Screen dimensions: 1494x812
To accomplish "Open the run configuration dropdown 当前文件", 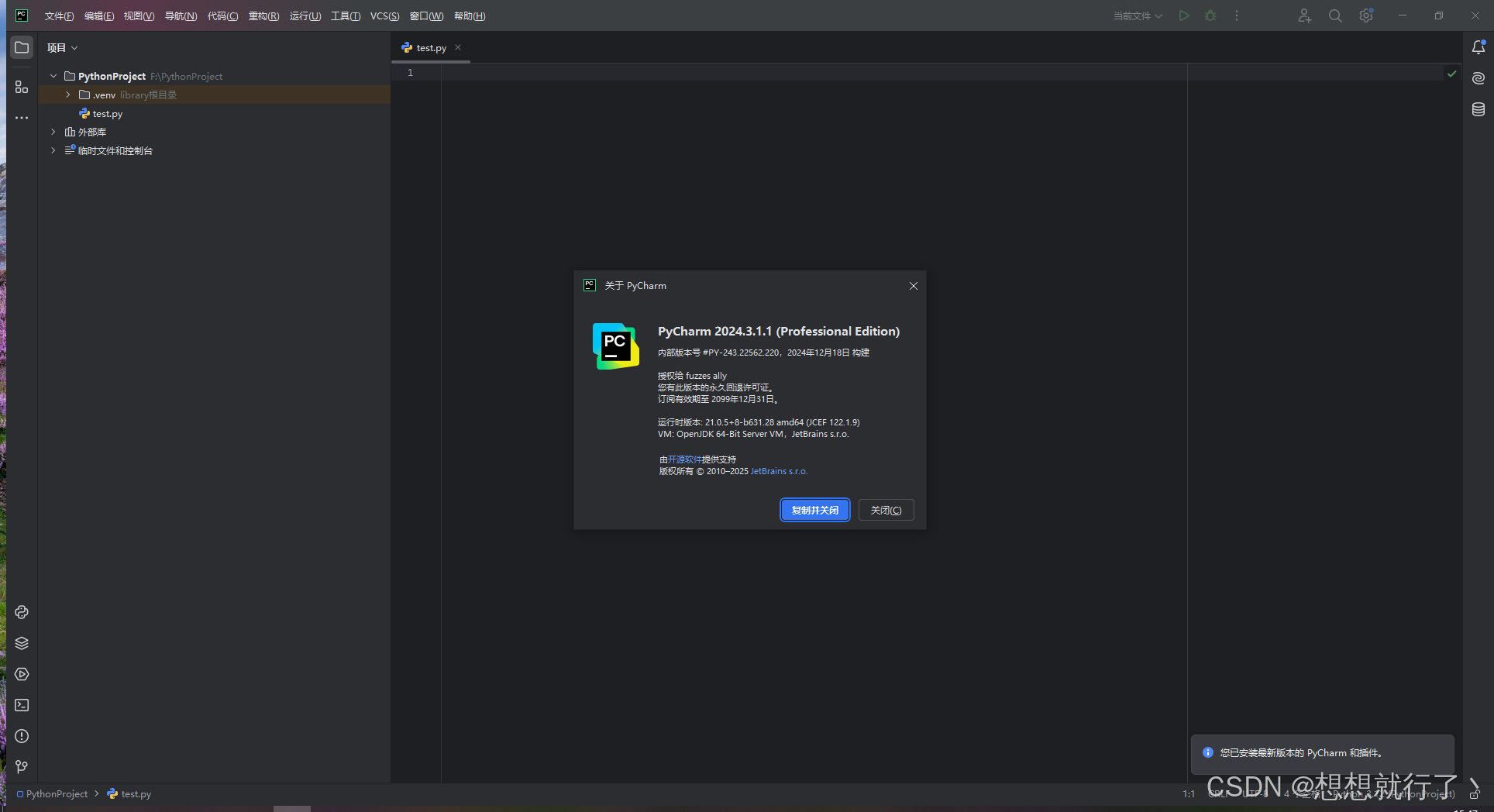I will coord(1138,15).
